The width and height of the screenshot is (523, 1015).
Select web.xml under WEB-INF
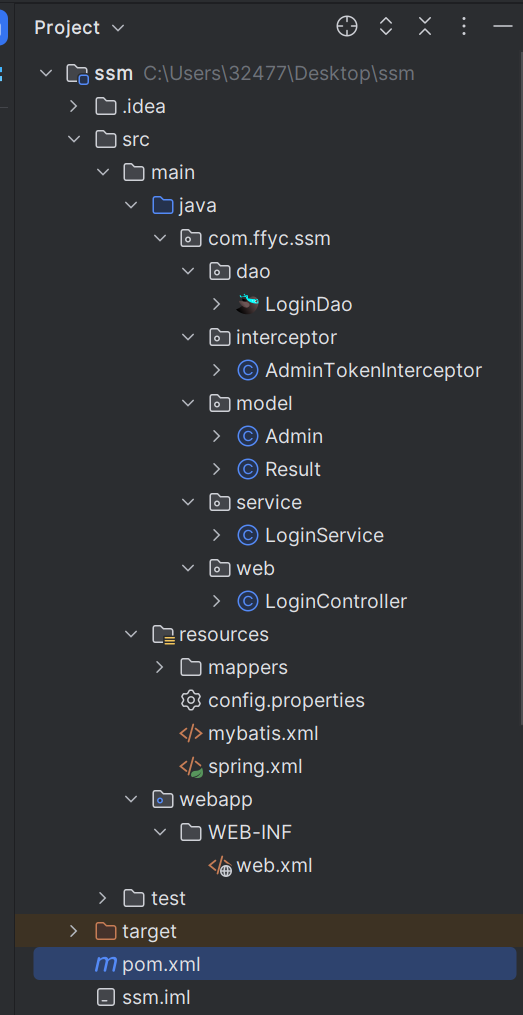[274, 865]
